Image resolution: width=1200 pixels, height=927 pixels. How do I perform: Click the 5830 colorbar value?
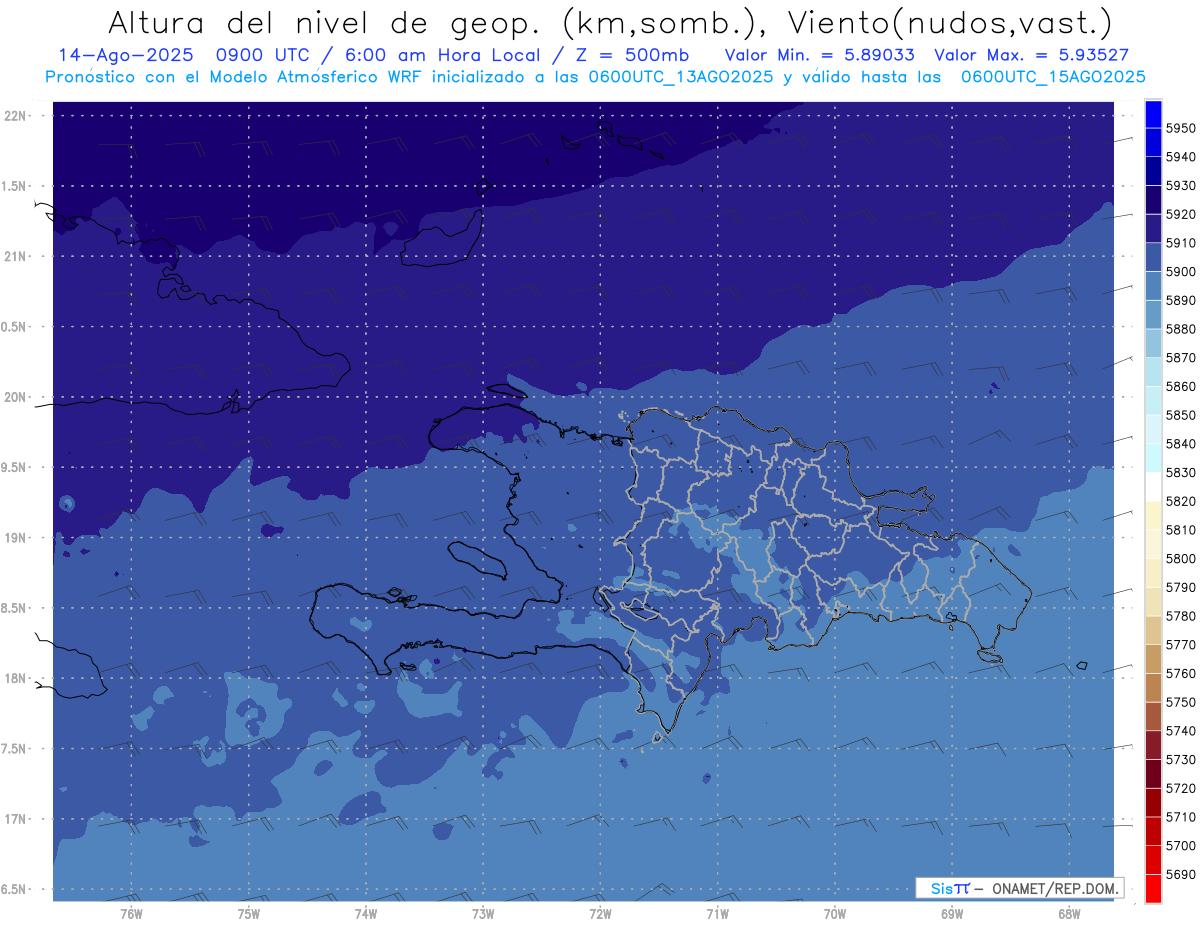pyautogui.click(x=1180, y=472)
